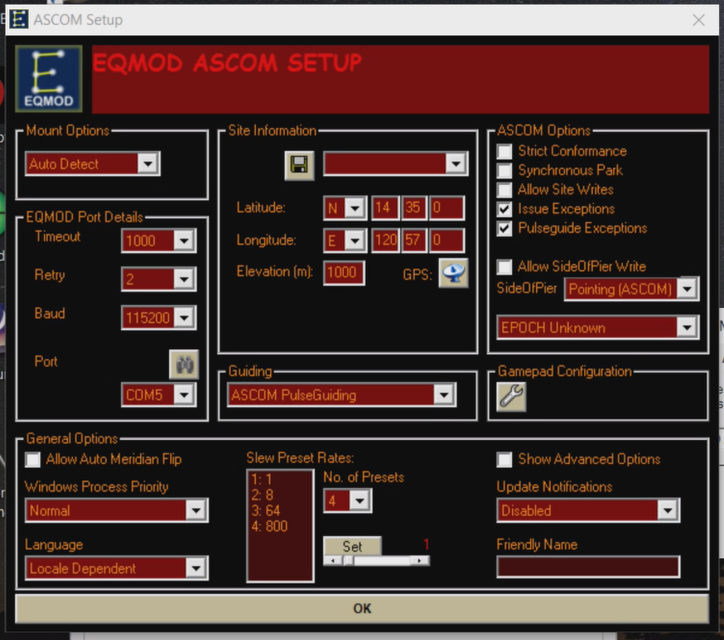Click the latitude minutes field 35
The width and height of the screenshot is (724, 640).
414,208
